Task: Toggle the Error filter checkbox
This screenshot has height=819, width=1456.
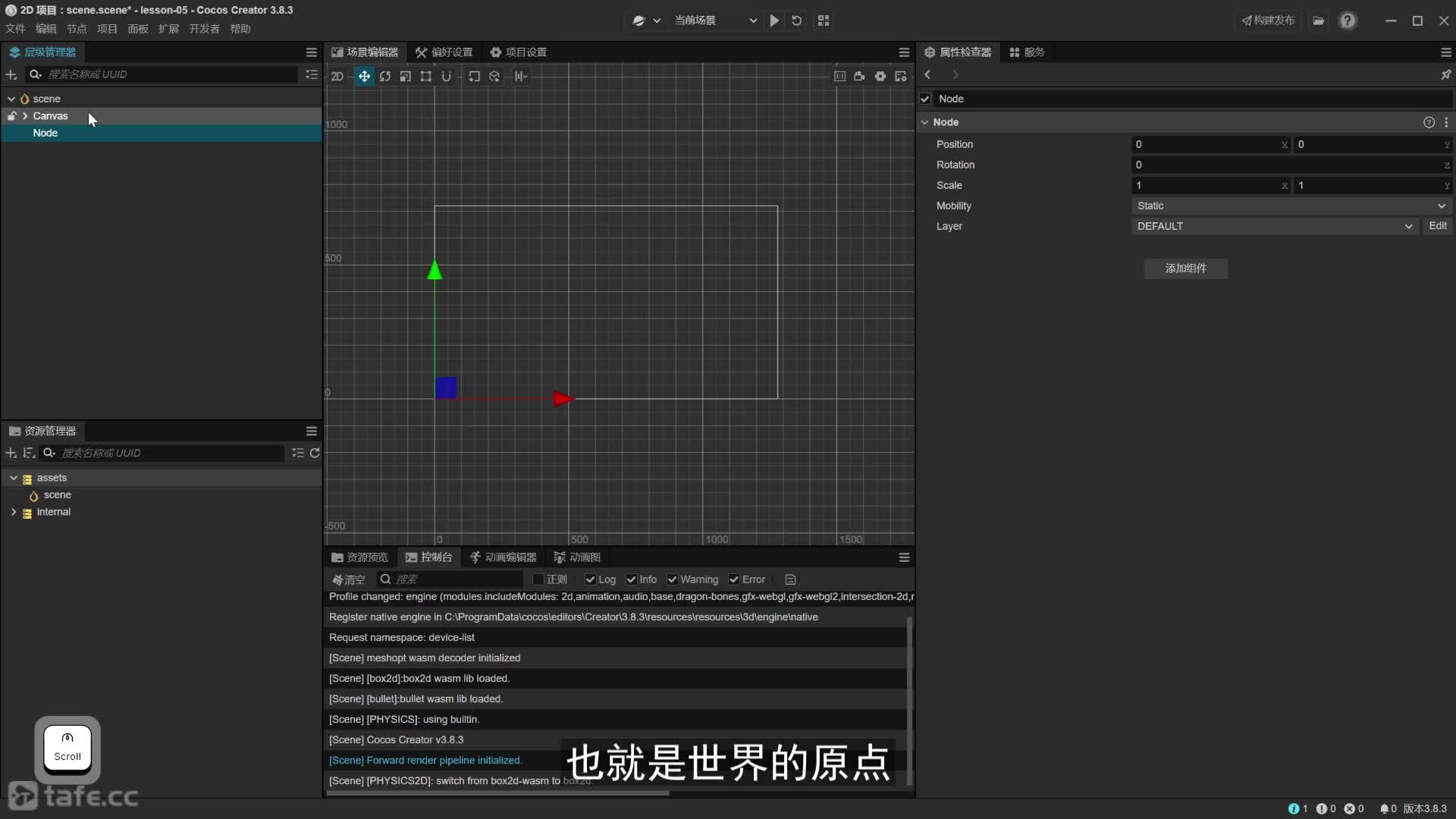Action: pos(734,579)
